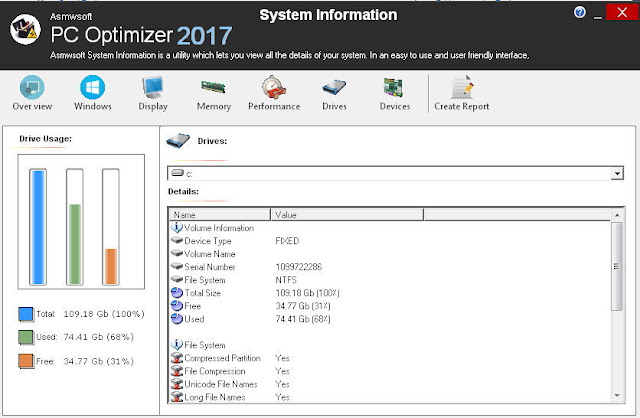Close the System Information window
This screenshot has height=418, width=640.
pyautogui.click(x=622, y=12)
